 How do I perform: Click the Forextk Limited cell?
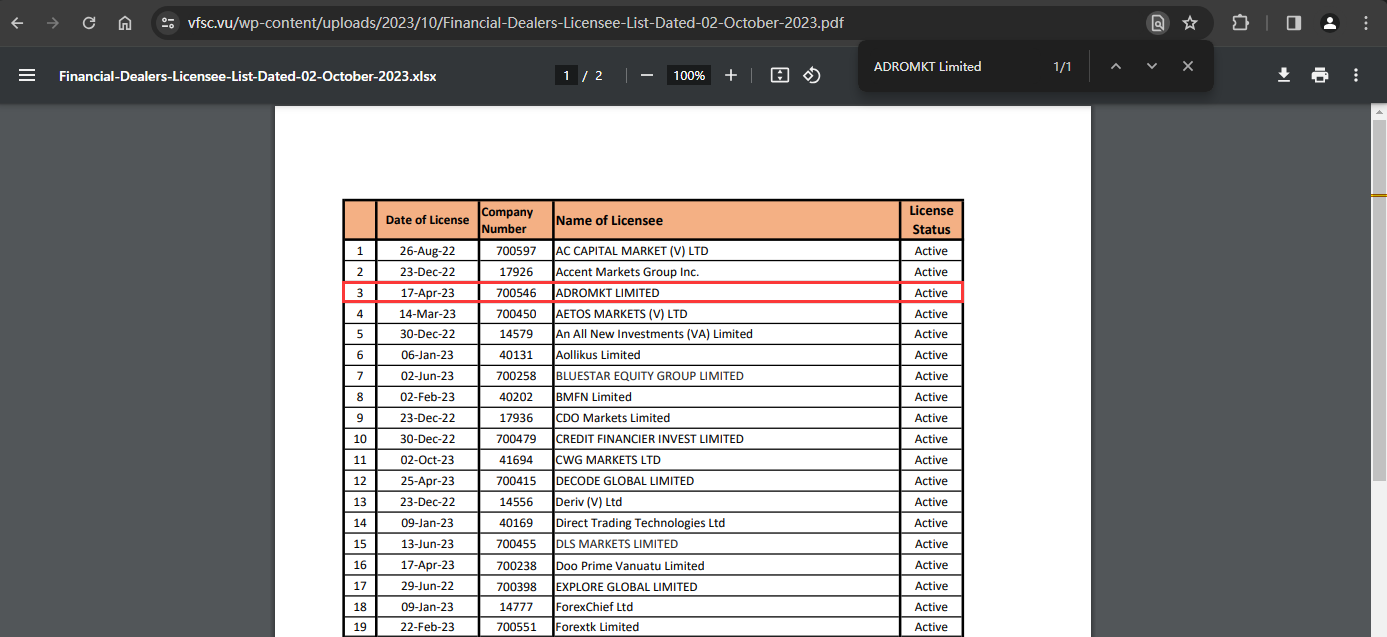click(727, 627)
